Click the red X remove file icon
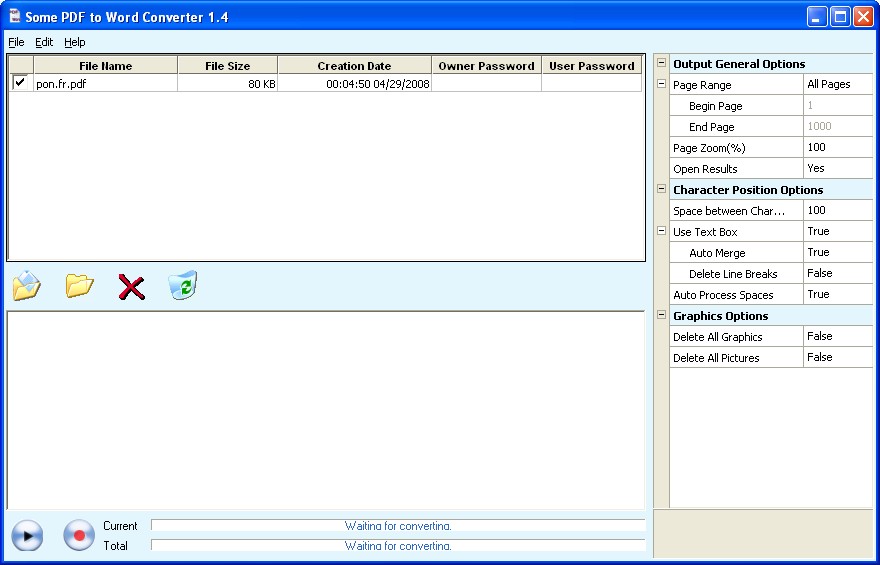The image size is (880, 565). click(x=131, y=287)
